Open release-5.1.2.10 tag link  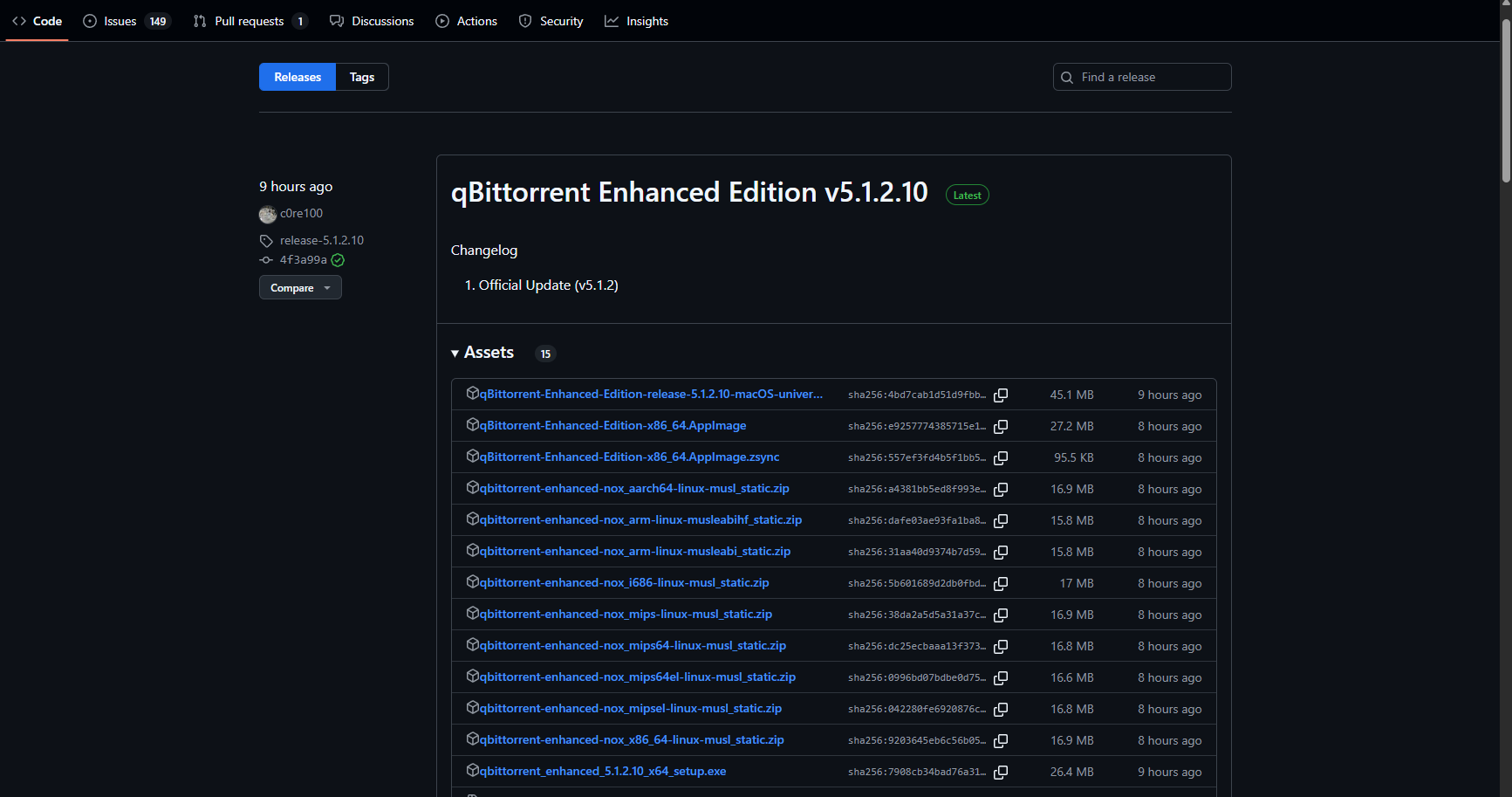322,241
